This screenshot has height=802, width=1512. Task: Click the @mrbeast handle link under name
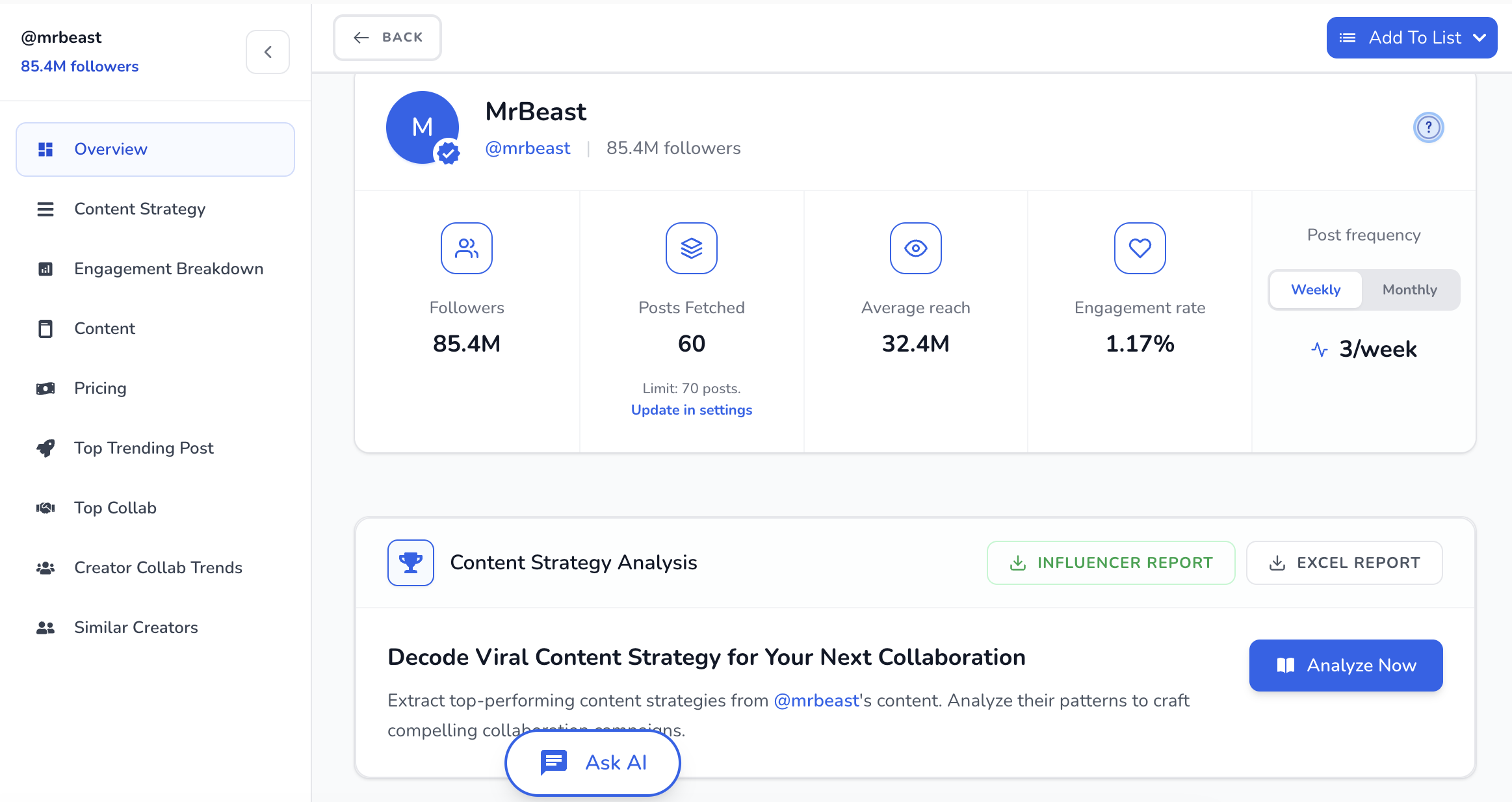tap(528, 148)
